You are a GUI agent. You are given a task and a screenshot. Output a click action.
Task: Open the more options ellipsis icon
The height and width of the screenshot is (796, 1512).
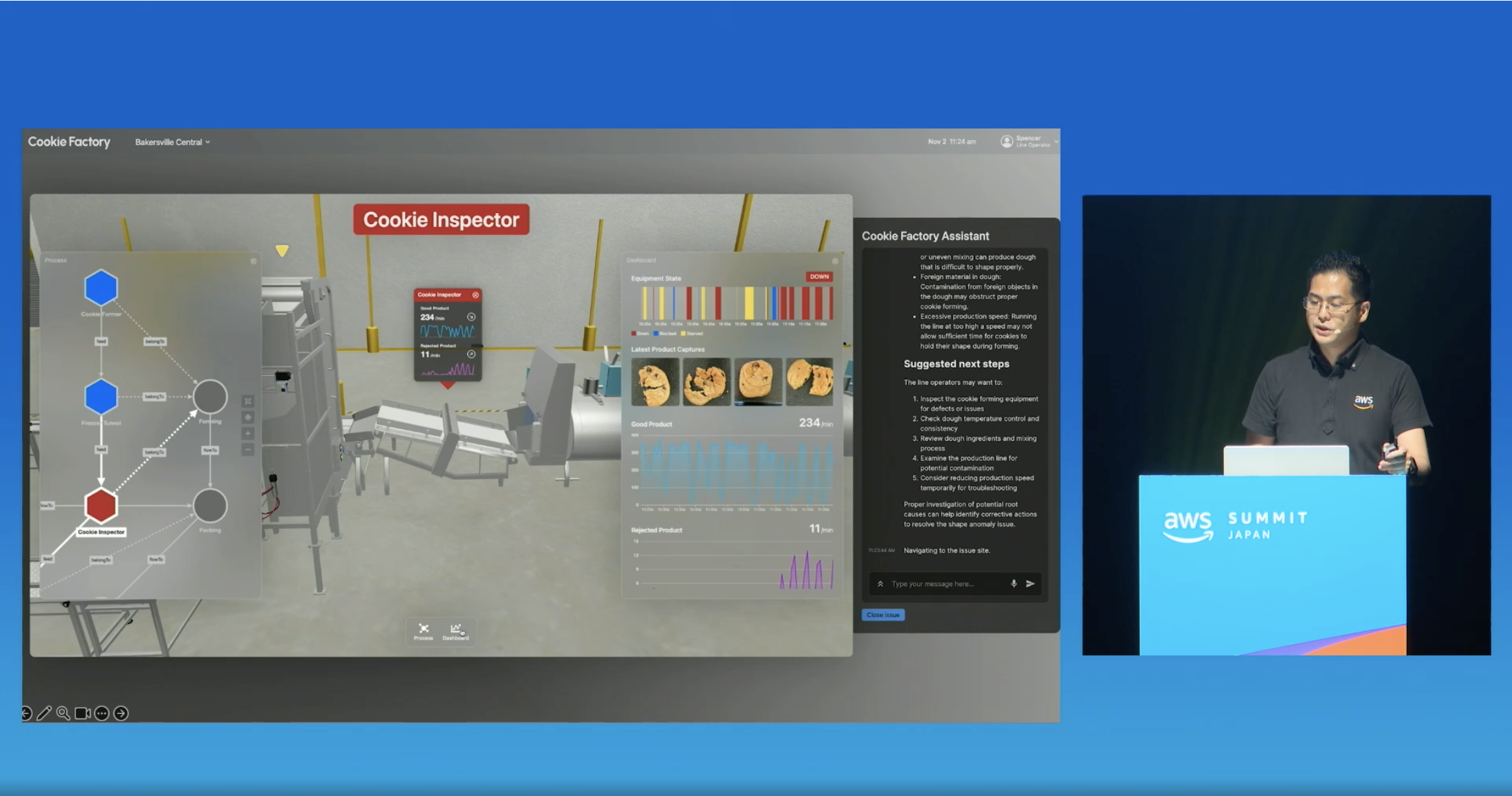(x=102, y=713)
